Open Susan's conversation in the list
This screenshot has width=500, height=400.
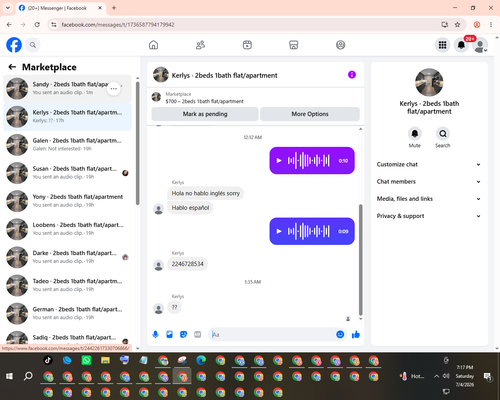(67, 173)
